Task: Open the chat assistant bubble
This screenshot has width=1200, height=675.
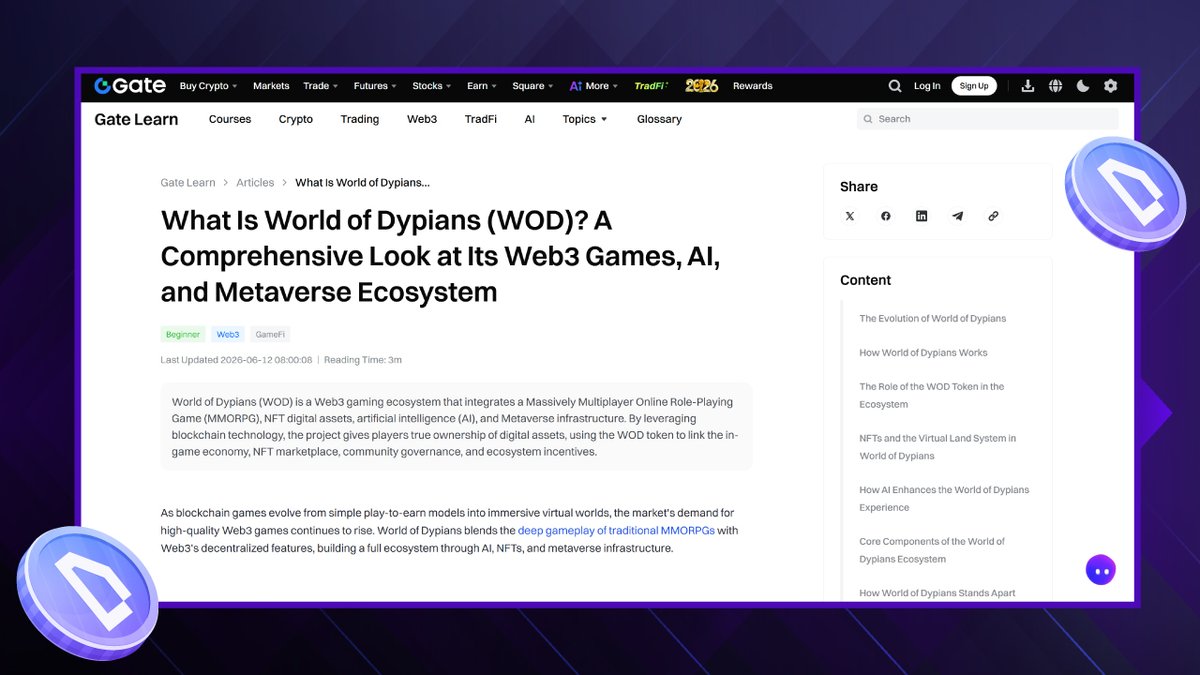Action: click(1101, 570)
